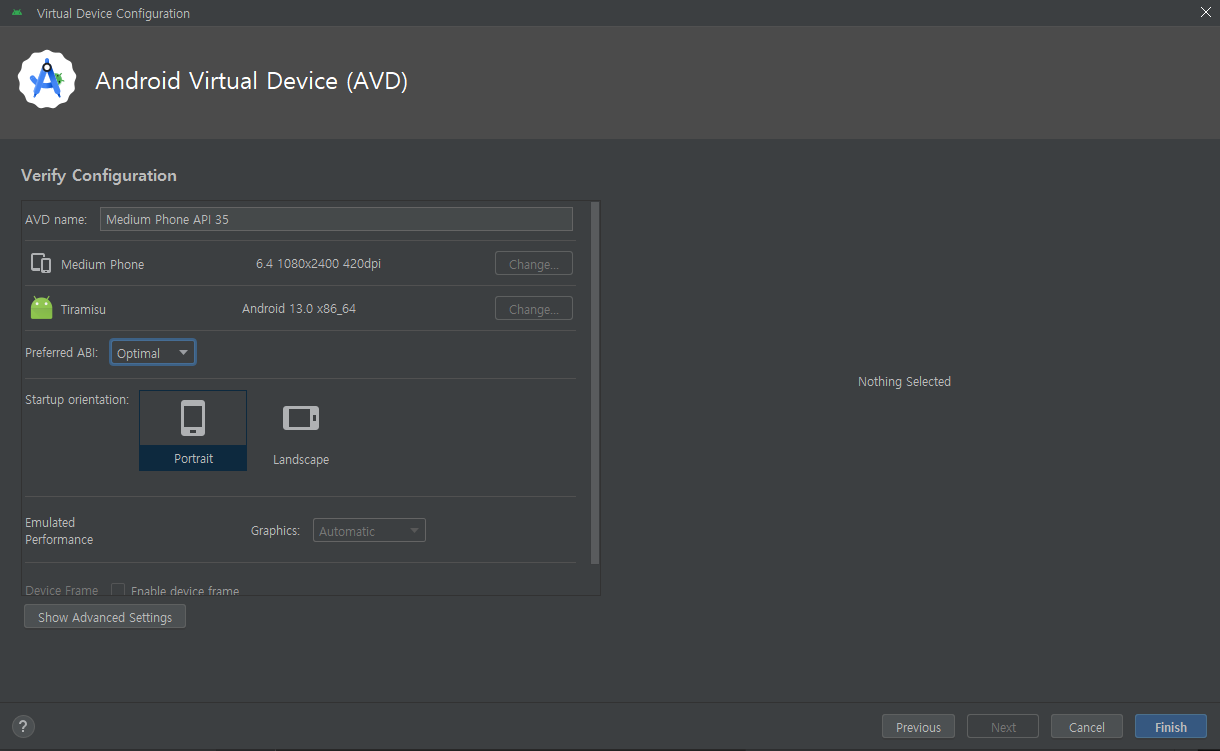Close the Virtual Device Configuration window

(1205, 12)
